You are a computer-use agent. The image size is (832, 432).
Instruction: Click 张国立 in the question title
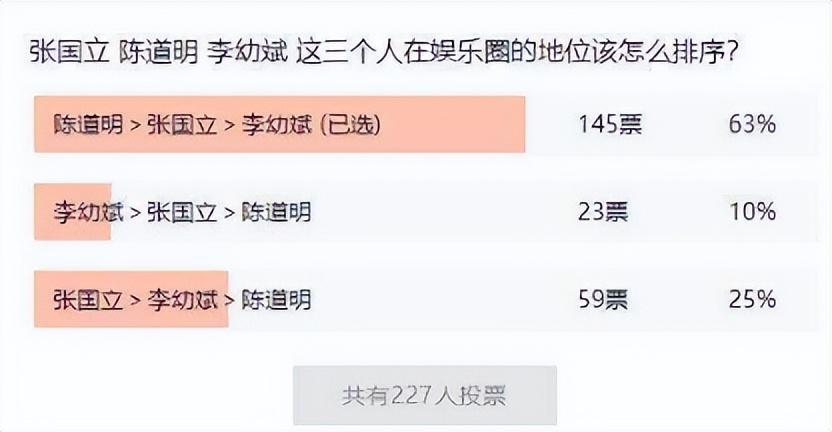[x=69, y=53]
